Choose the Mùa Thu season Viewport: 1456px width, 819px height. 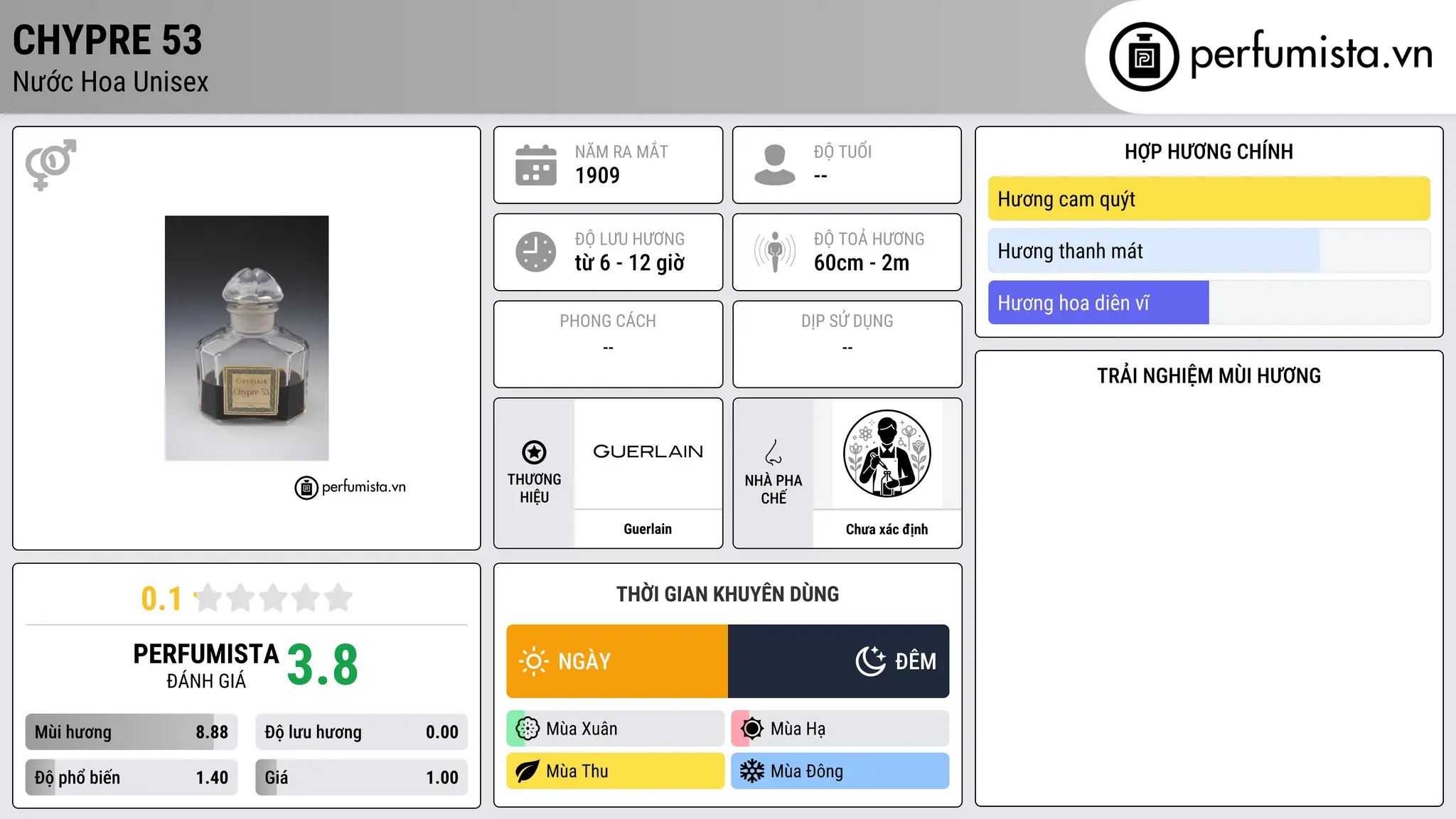coord(616,771)
